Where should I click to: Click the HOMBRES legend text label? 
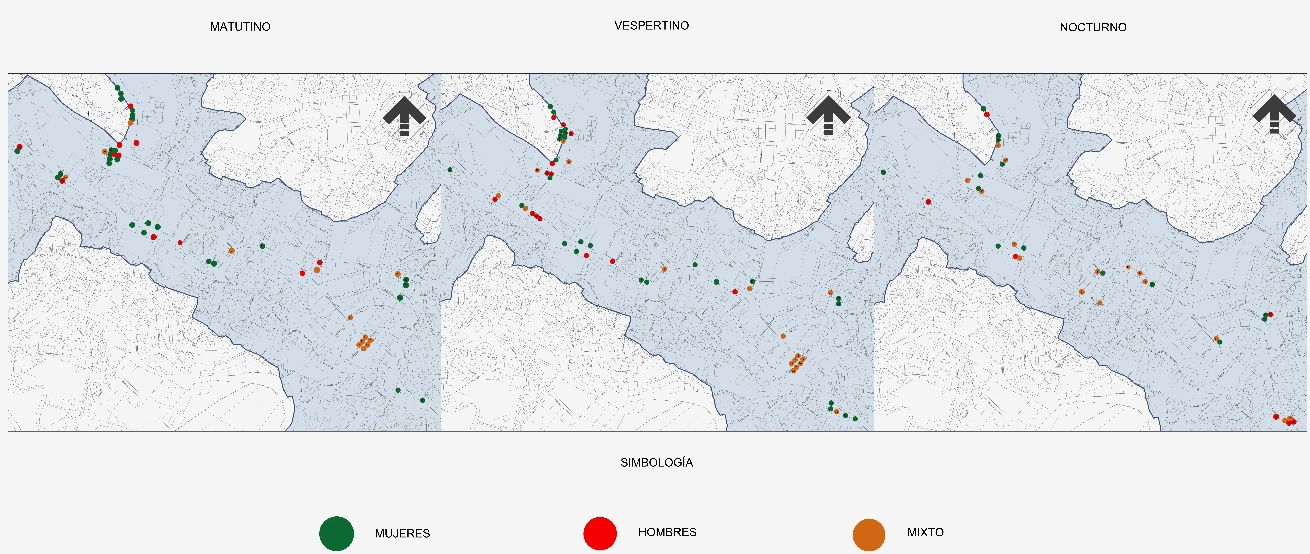click(667, 532)
